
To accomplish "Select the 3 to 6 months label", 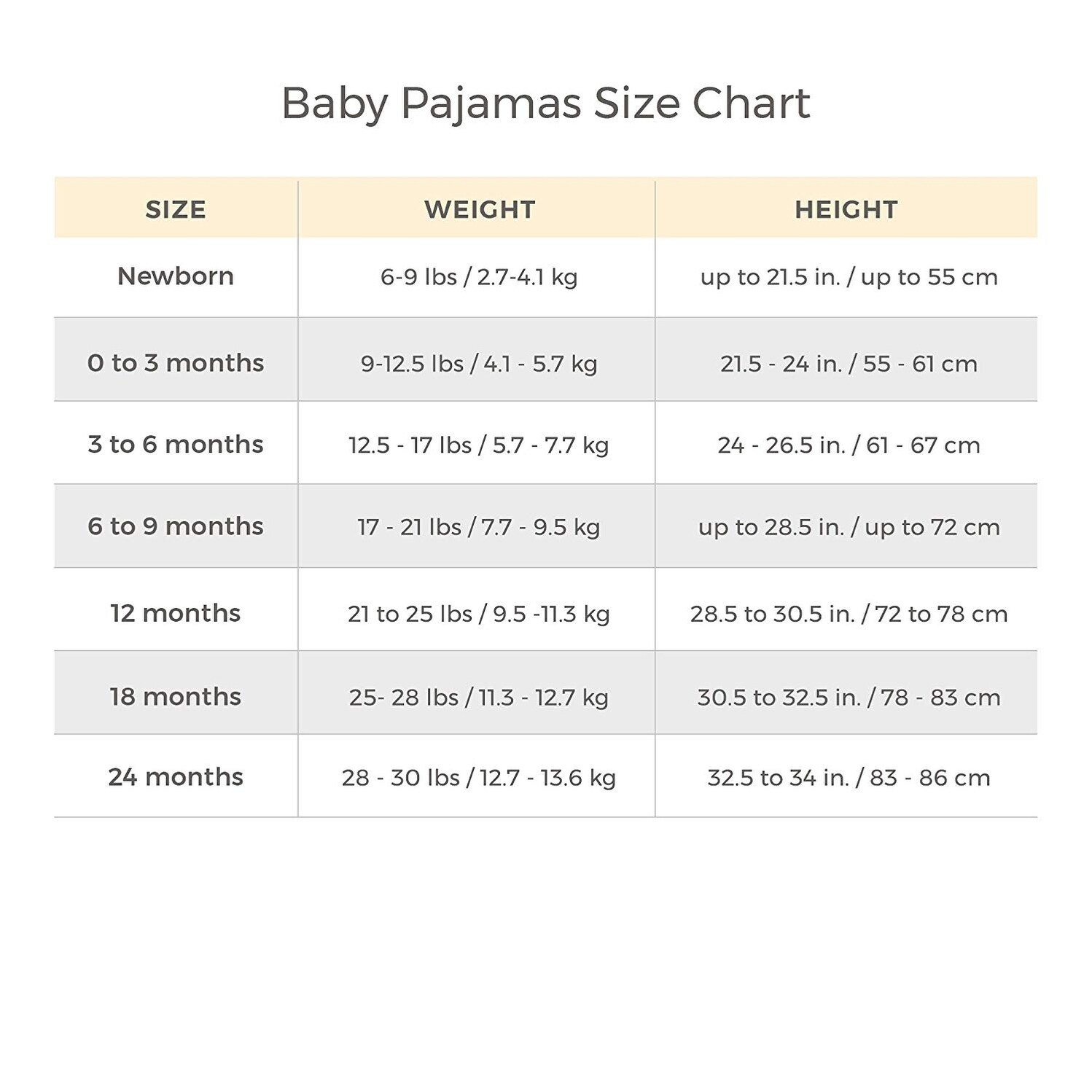I will coord(176,445).
